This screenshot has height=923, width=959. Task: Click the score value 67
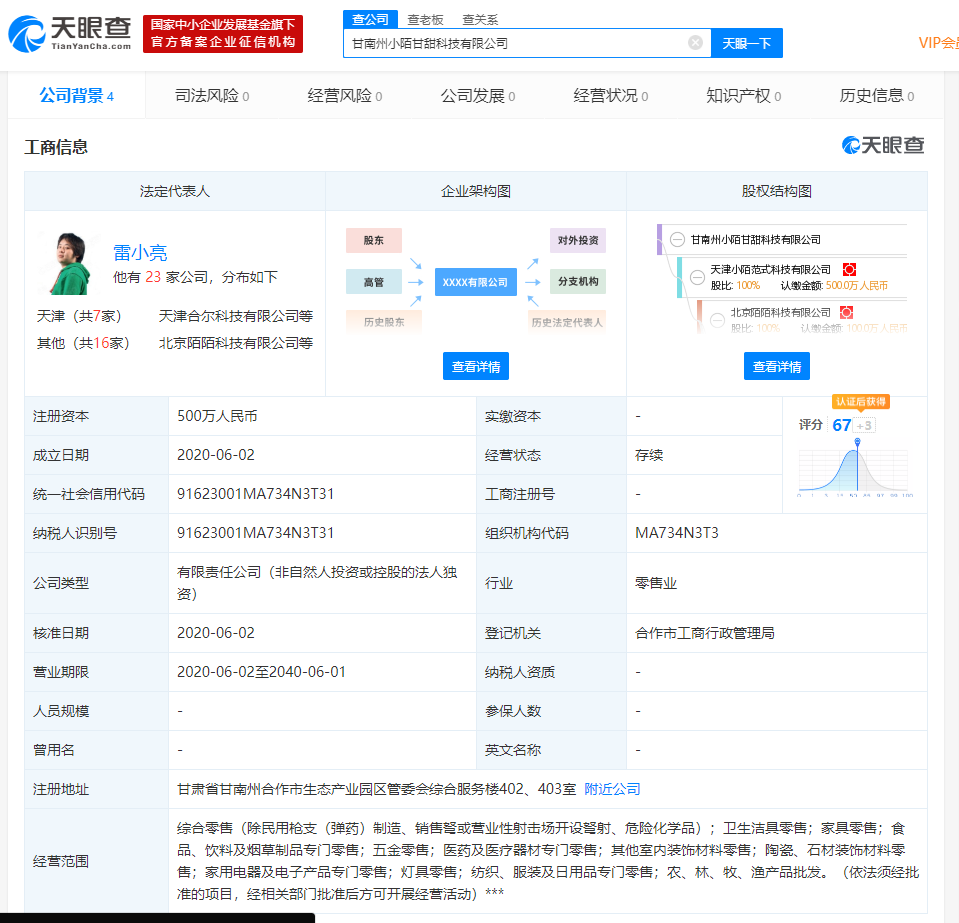(842, 424)
